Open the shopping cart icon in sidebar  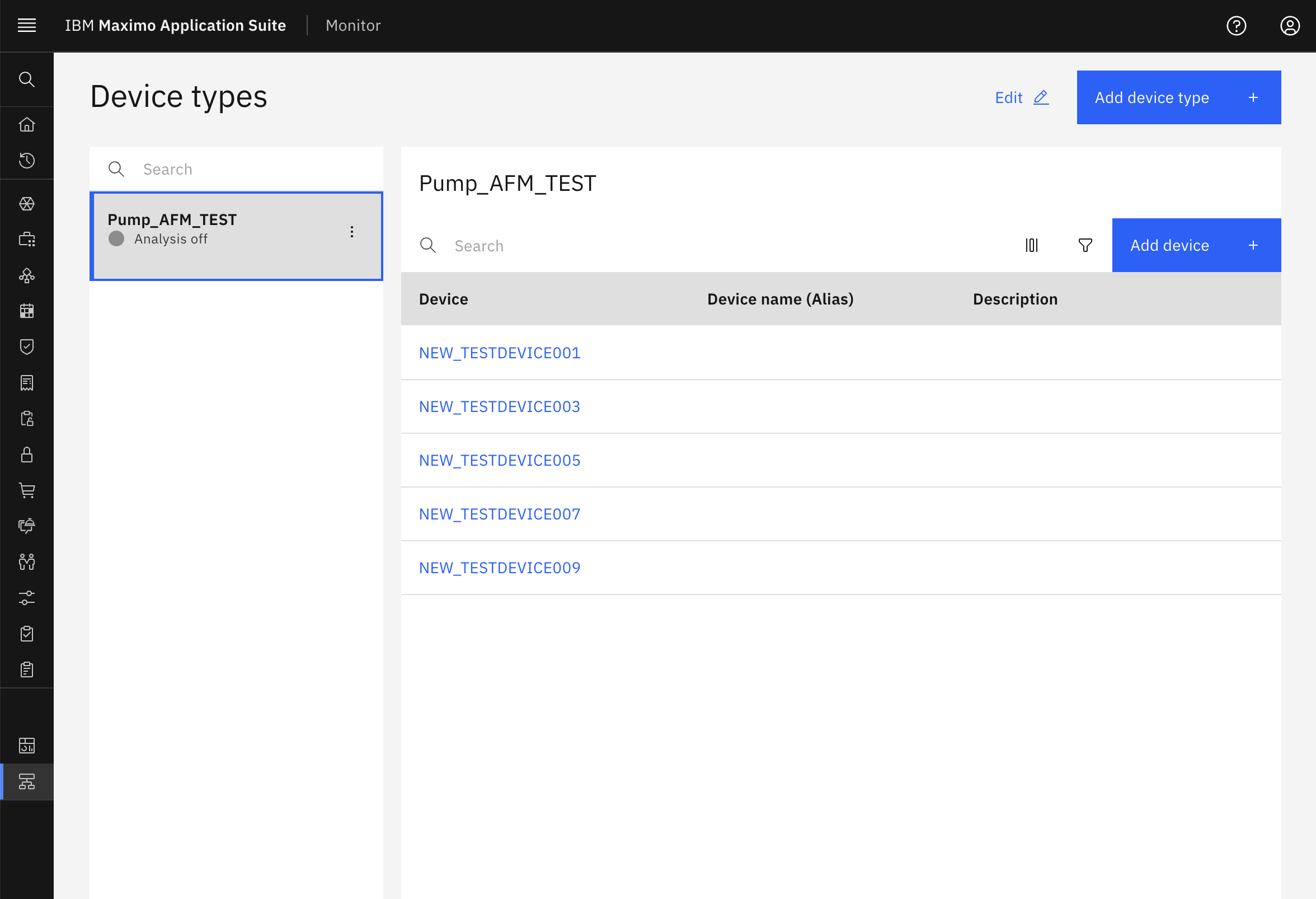pos(27,490)
